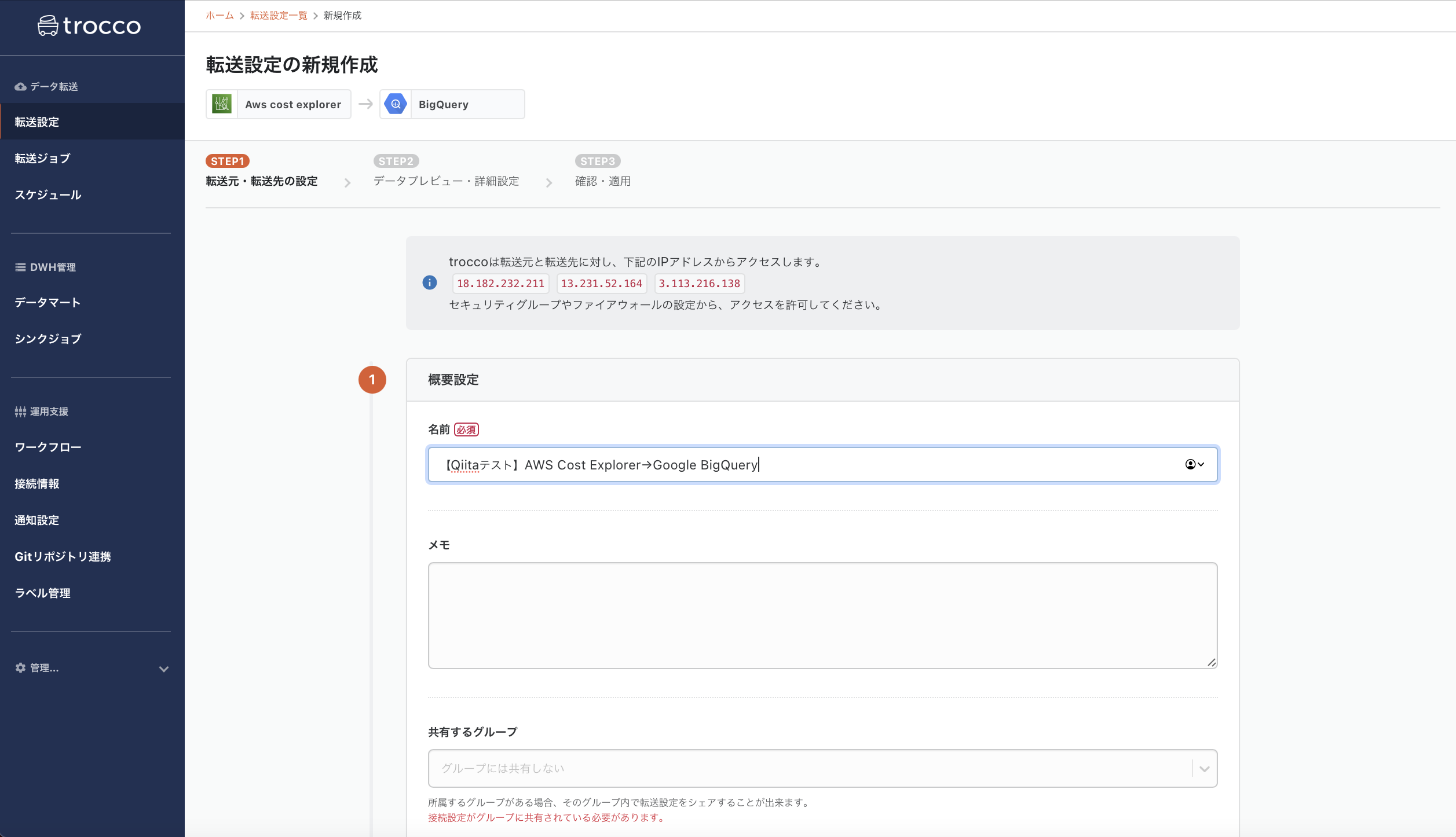This screenshot has height=837, width=1456.
Task: Click the AWS Cost Explorer source icon
Action: (x=222, y=104)
